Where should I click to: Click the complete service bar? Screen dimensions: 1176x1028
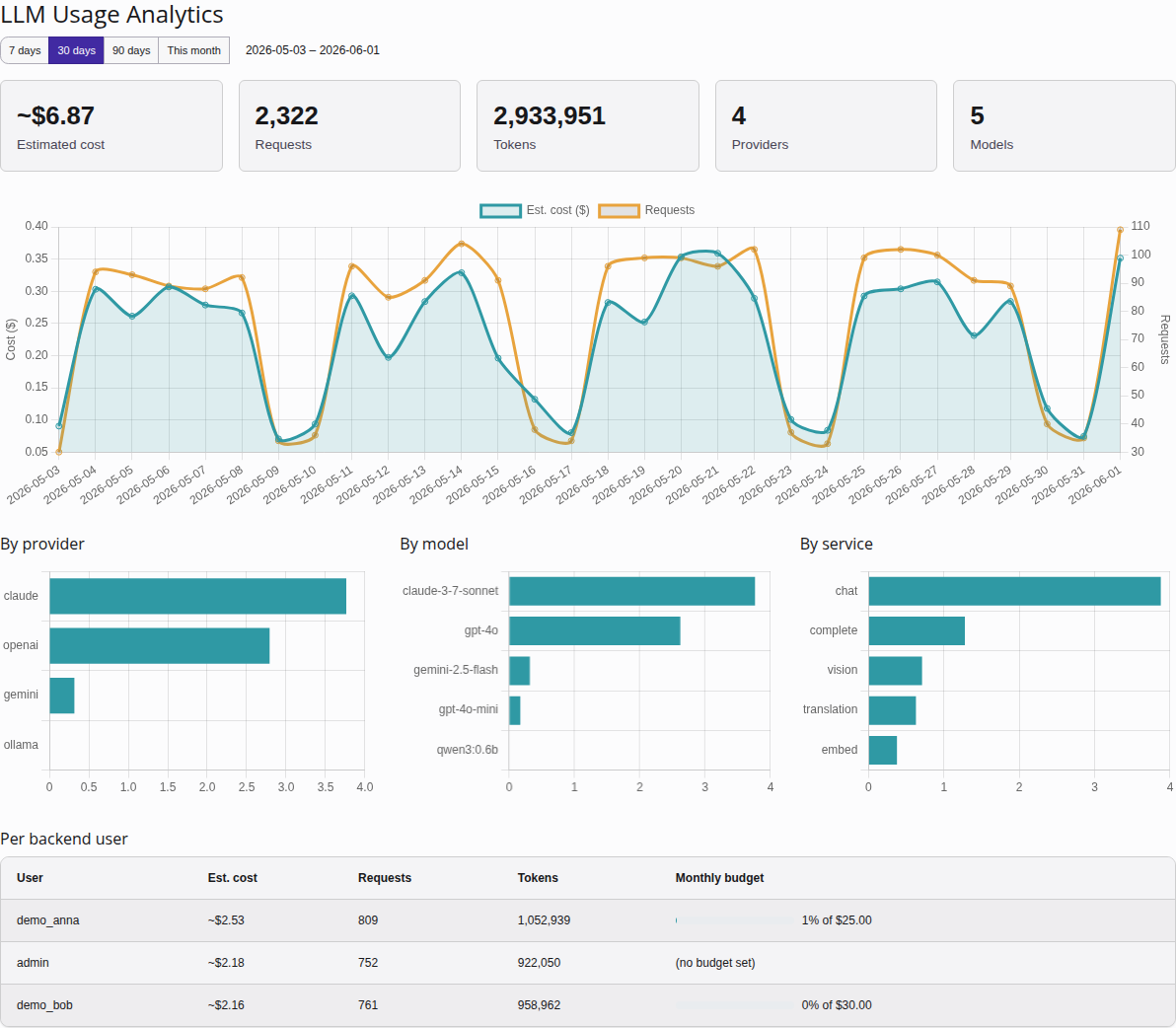(x=917, y=630)
